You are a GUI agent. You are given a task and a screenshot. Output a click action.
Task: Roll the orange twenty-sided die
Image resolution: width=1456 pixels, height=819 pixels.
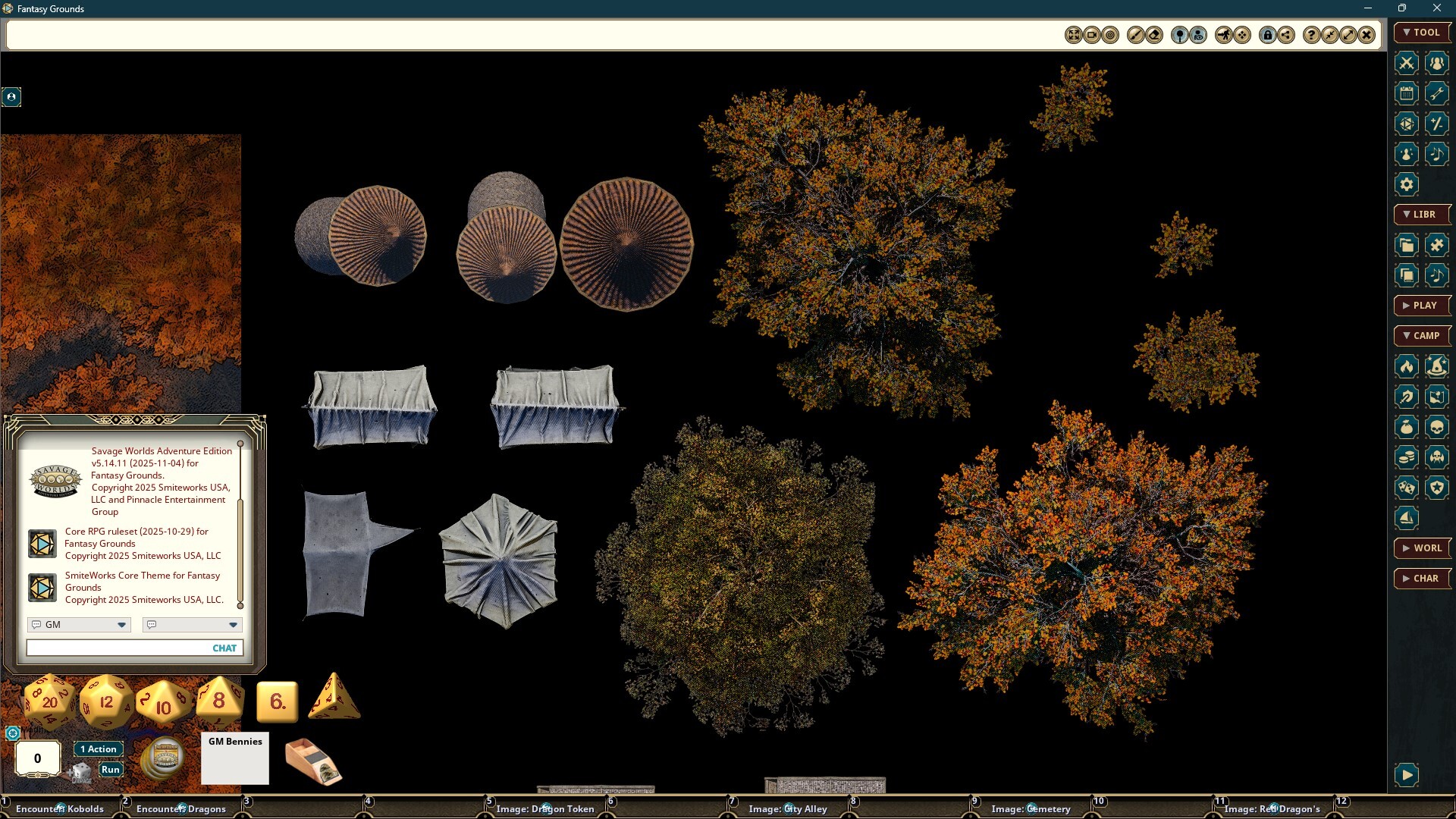[49, 701]
